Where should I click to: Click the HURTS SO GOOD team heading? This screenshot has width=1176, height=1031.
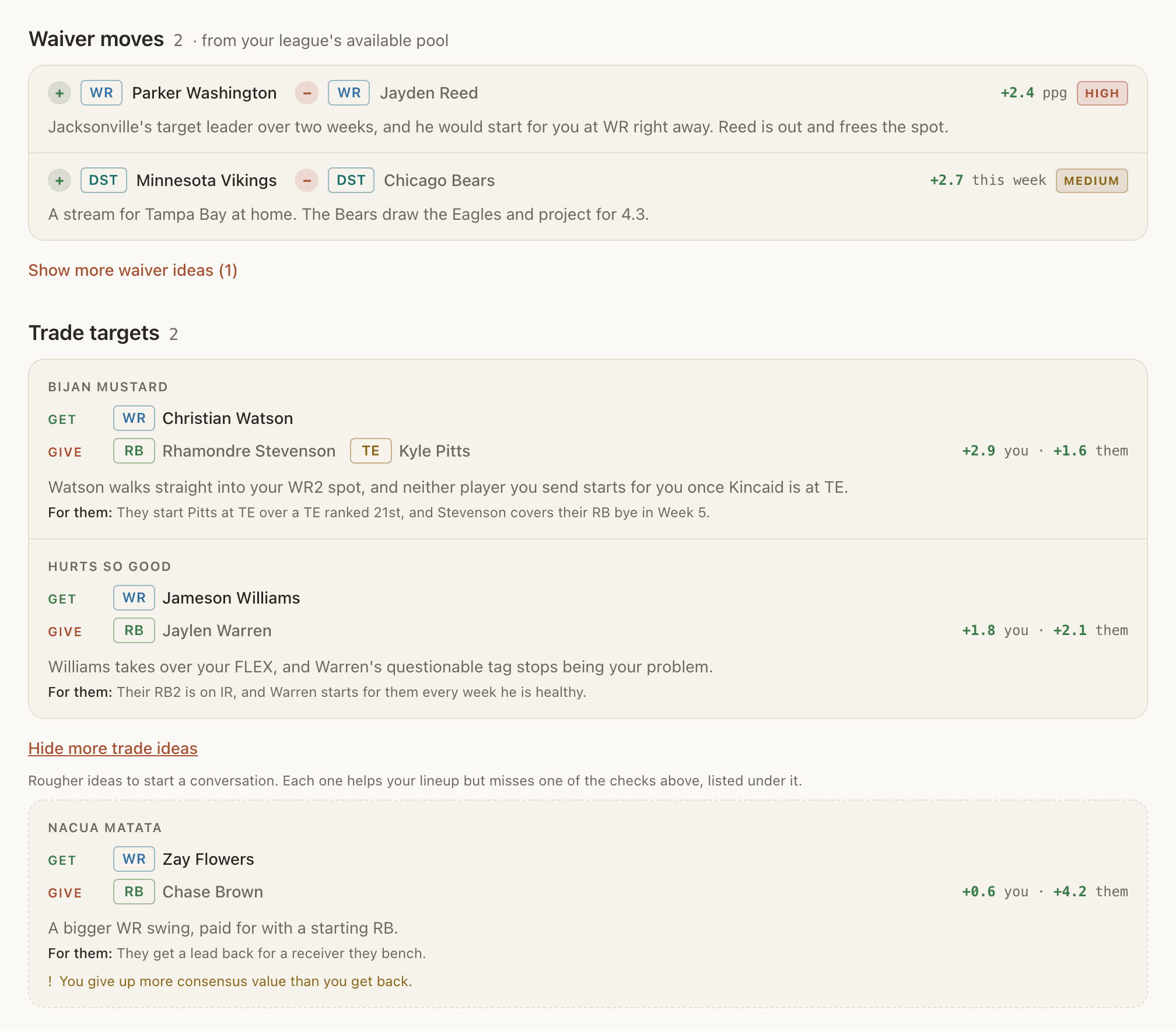click(x=110, y=567)
